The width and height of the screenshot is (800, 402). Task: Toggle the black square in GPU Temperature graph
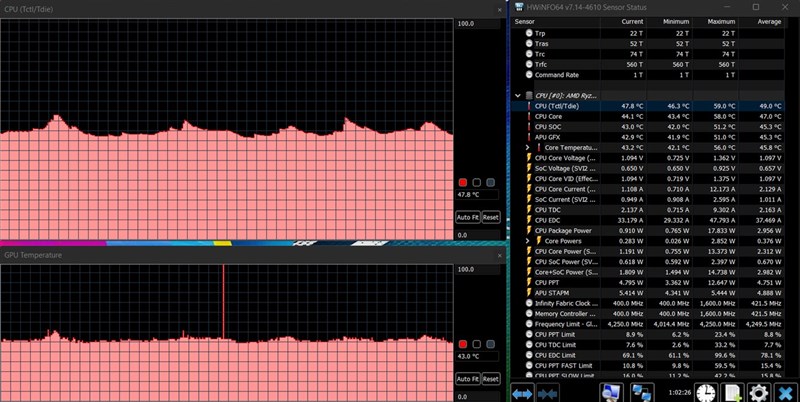click(477, 344)
